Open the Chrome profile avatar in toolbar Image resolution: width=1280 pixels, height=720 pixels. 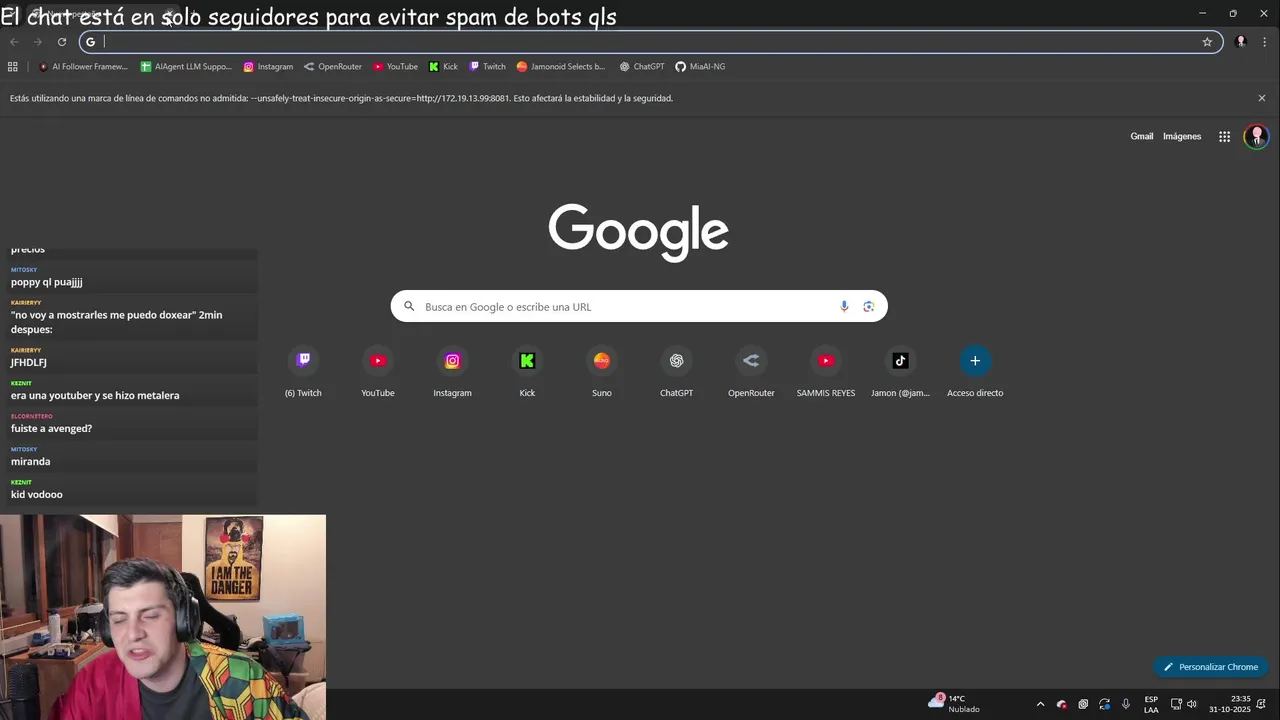pos(1241,42)
